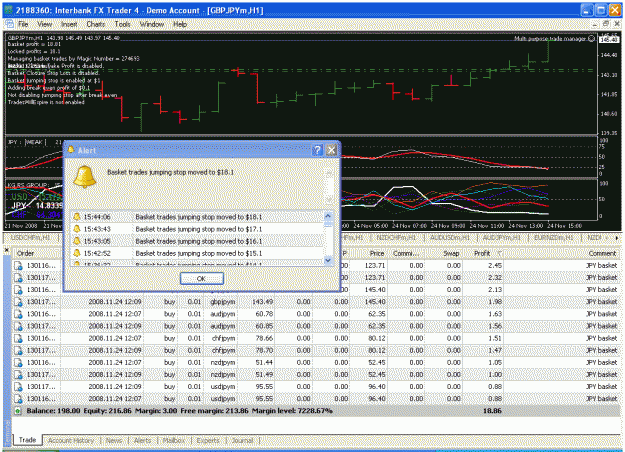Click the gbpjpym symbol in the 1.98 profit row

point(222,302)
